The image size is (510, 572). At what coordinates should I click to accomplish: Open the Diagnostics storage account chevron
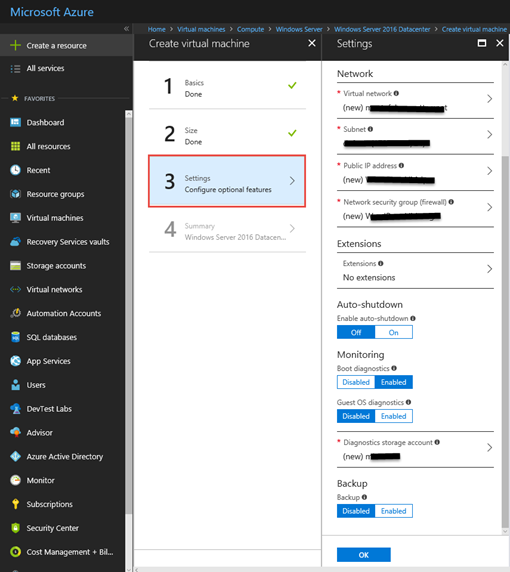490,448
